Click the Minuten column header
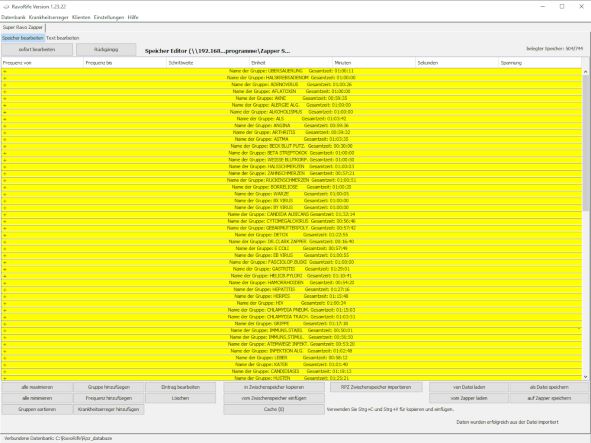 tap(374, 63)
